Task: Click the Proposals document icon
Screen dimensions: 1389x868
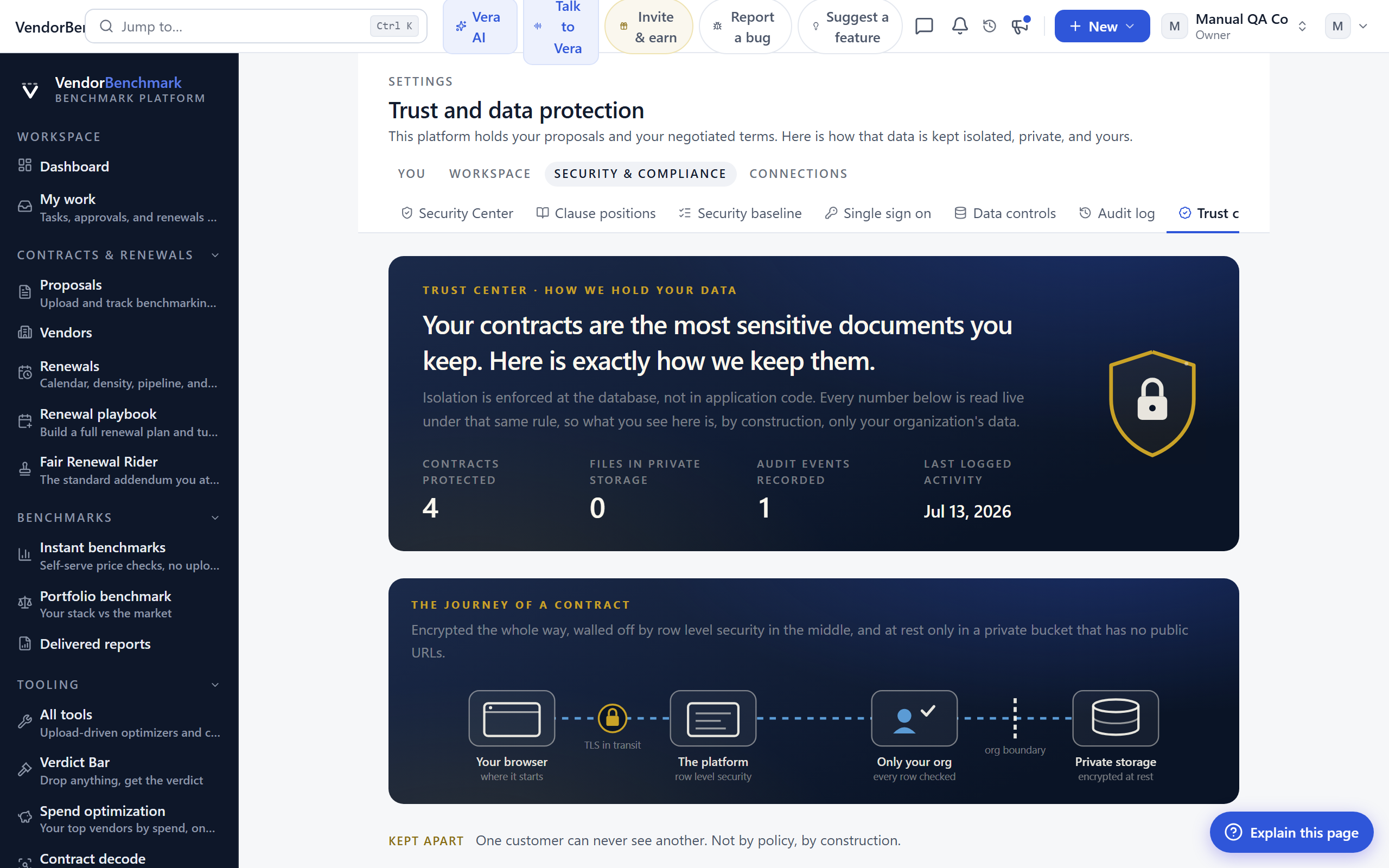Action: click(24, 292)
